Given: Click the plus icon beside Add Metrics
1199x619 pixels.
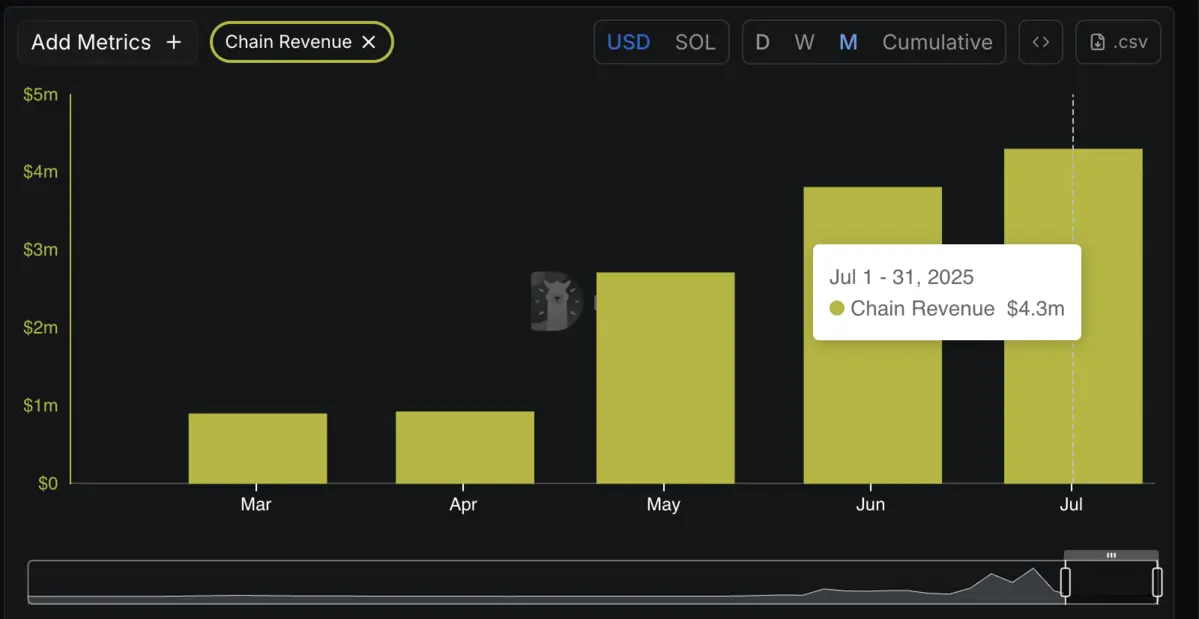Looking at the screenshot, I should [x=174, y=42].
